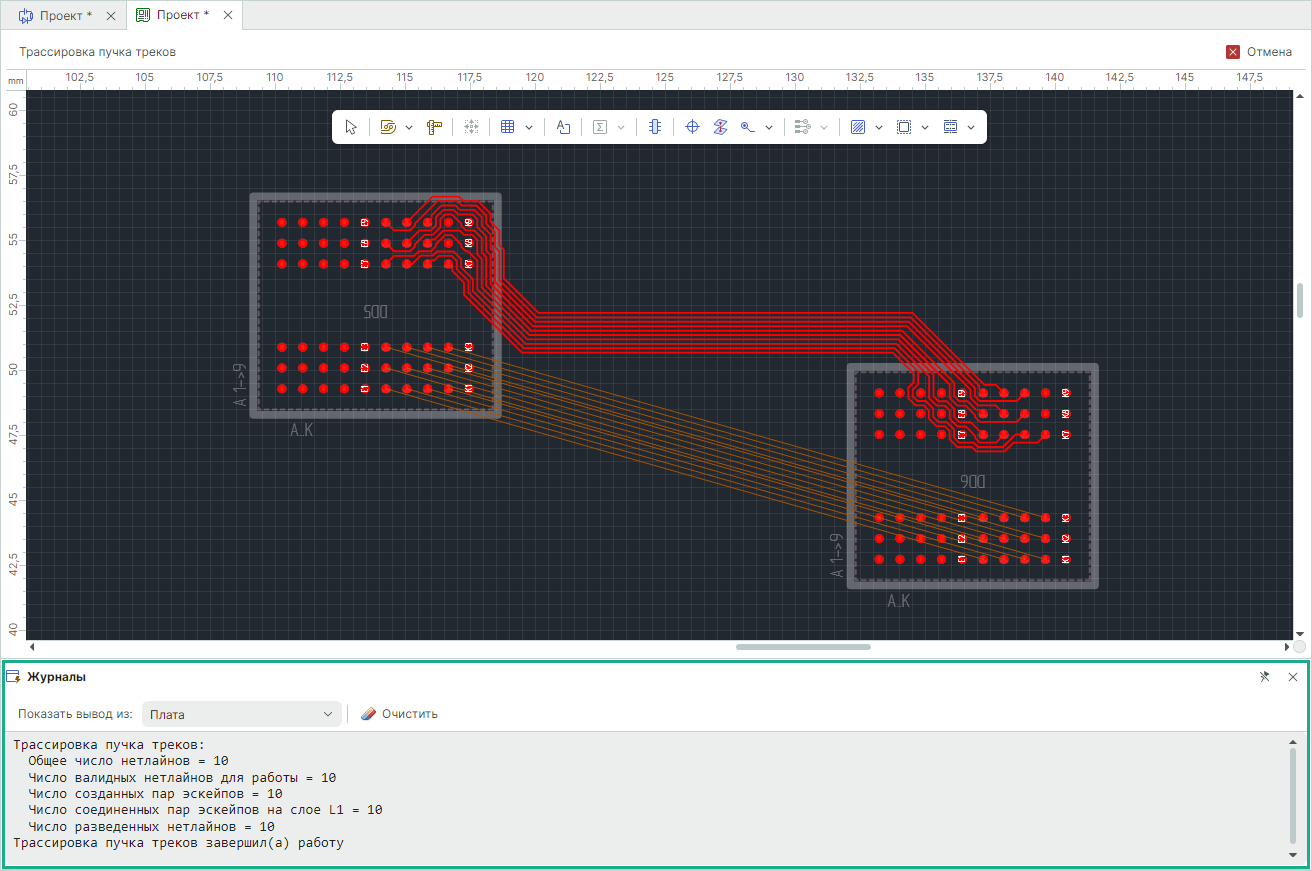Click the layer crossing via tool icon
This screenshot has height=871, width=1312.
point(720,127)
